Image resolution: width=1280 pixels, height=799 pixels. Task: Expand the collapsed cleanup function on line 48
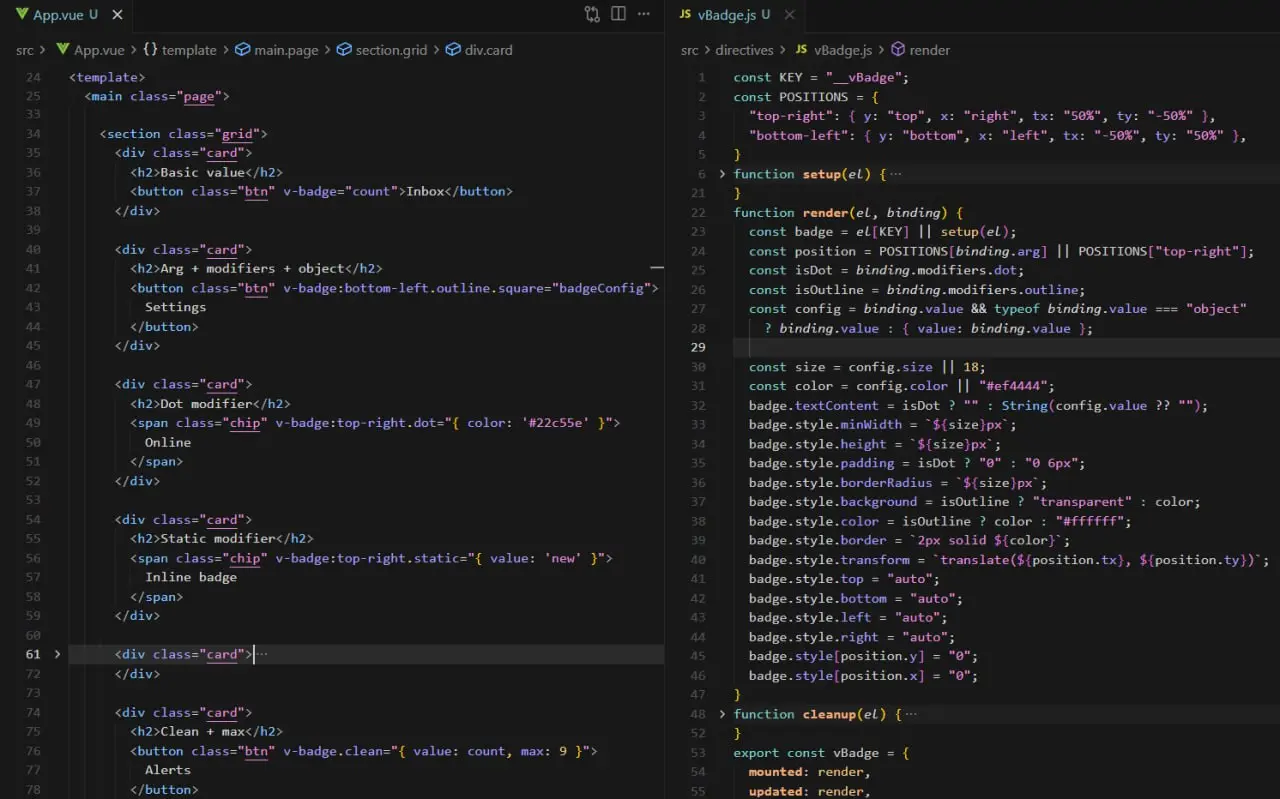[x=722, y=713]
